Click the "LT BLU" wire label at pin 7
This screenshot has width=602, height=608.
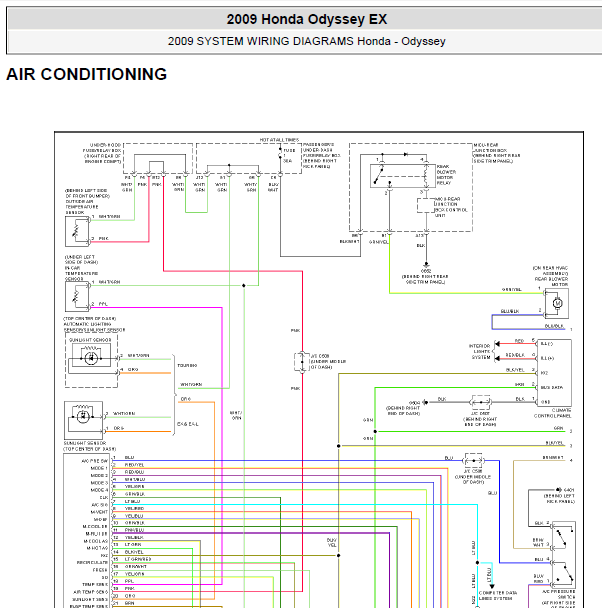(x=132, y=501)
